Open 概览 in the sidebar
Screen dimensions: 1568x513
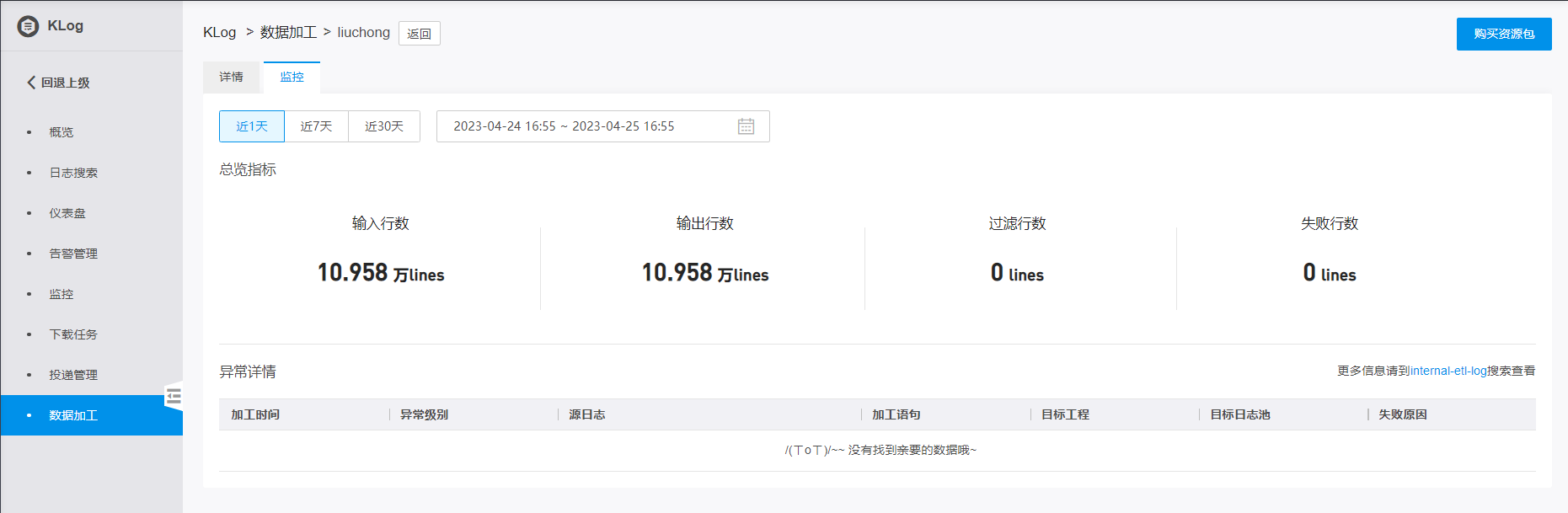62,132
